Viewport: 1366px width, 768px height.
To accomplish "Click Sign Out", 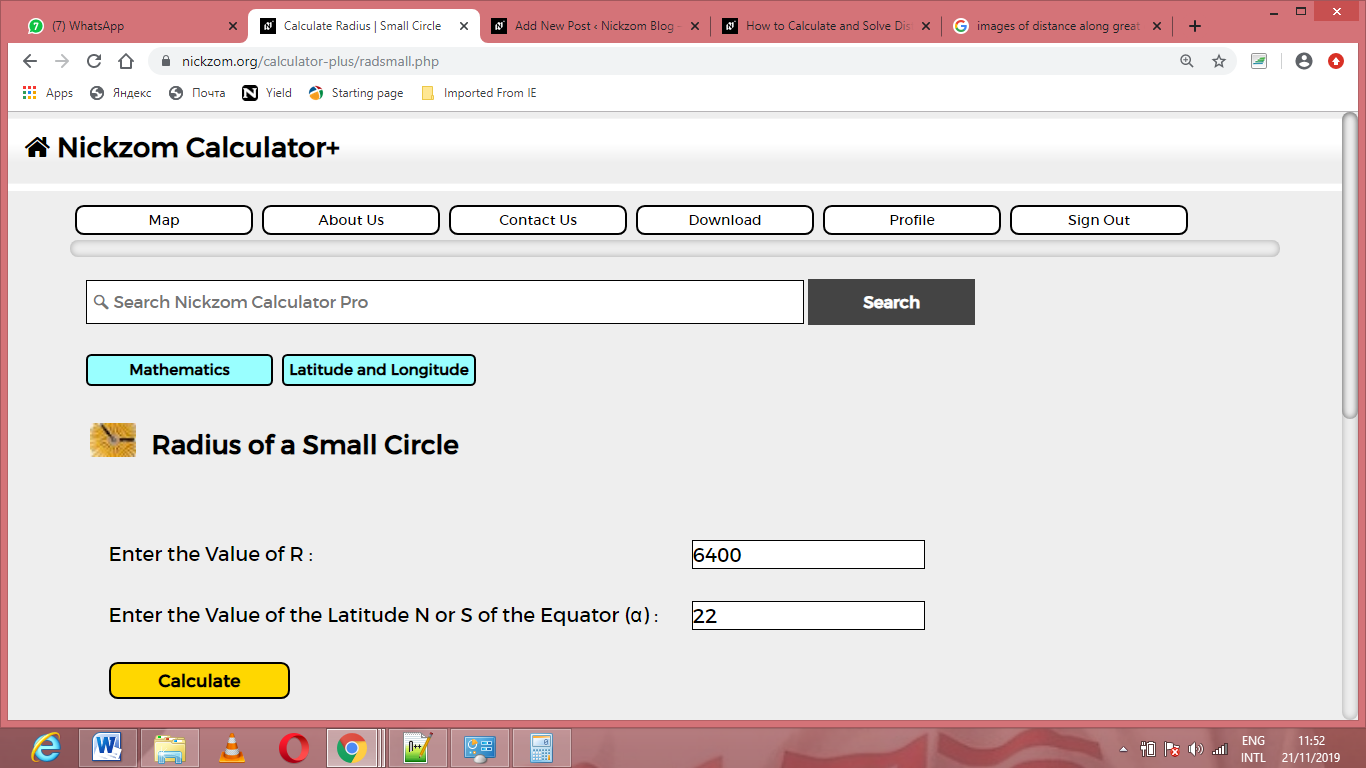I will pos(1099,220).
